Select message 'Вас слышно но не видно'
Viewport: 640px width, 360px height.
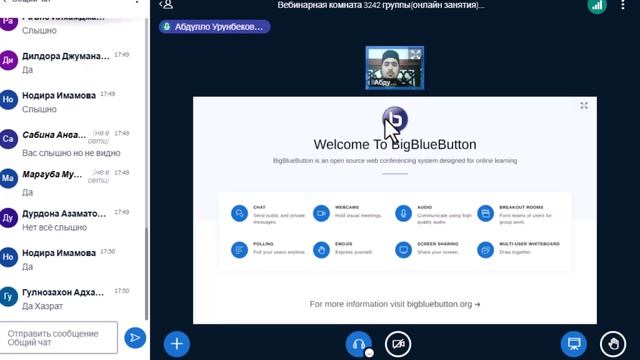click(71, 153)
